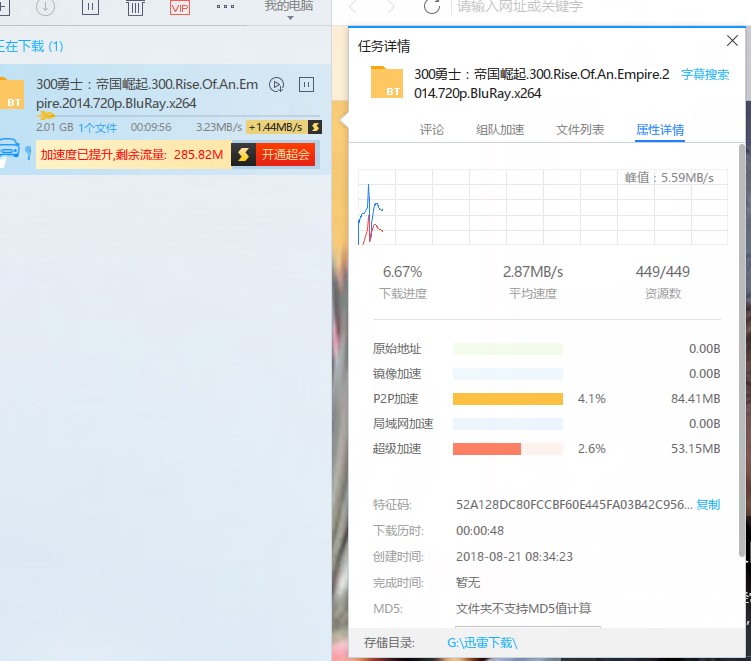Click the speed graph chart
The width and height of the screenshot is (751, 661).
click(543, 207)
